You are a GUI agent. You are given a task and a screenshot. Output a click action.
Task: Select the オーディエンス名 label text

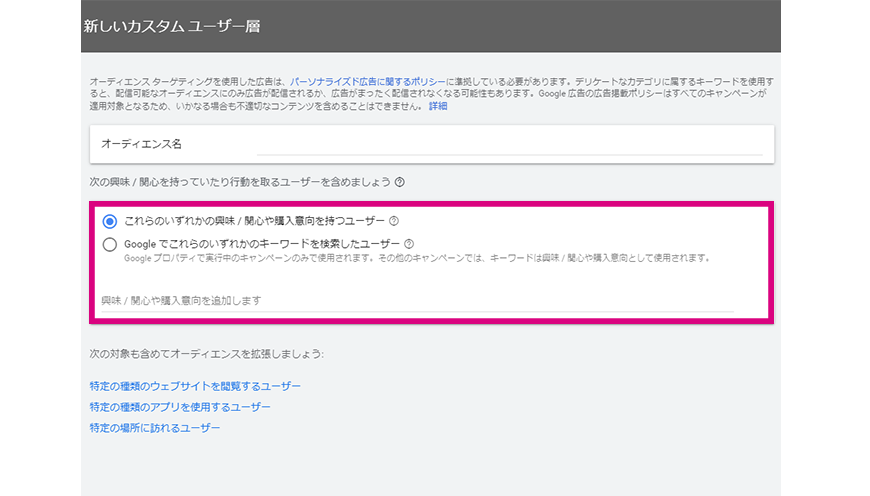[141, 144]
